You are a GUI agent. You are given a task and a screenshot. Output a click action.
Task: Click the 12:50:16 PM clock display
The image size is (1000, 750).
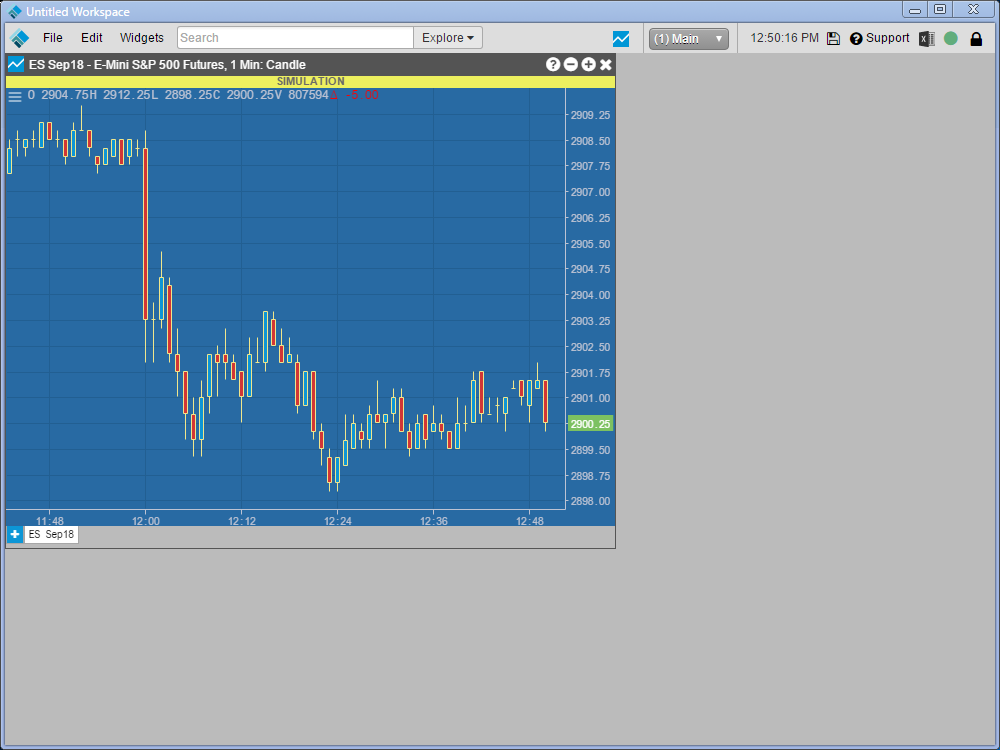784,38
